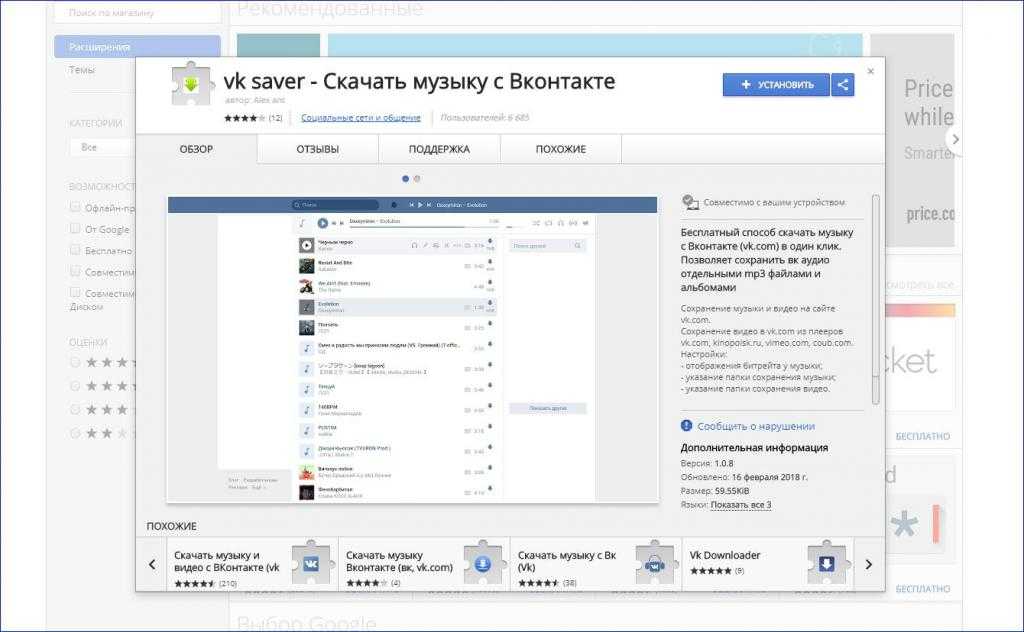Click the Установить install button
Viewport: 1024px width, 632px height.
click(x=776, y=84)
